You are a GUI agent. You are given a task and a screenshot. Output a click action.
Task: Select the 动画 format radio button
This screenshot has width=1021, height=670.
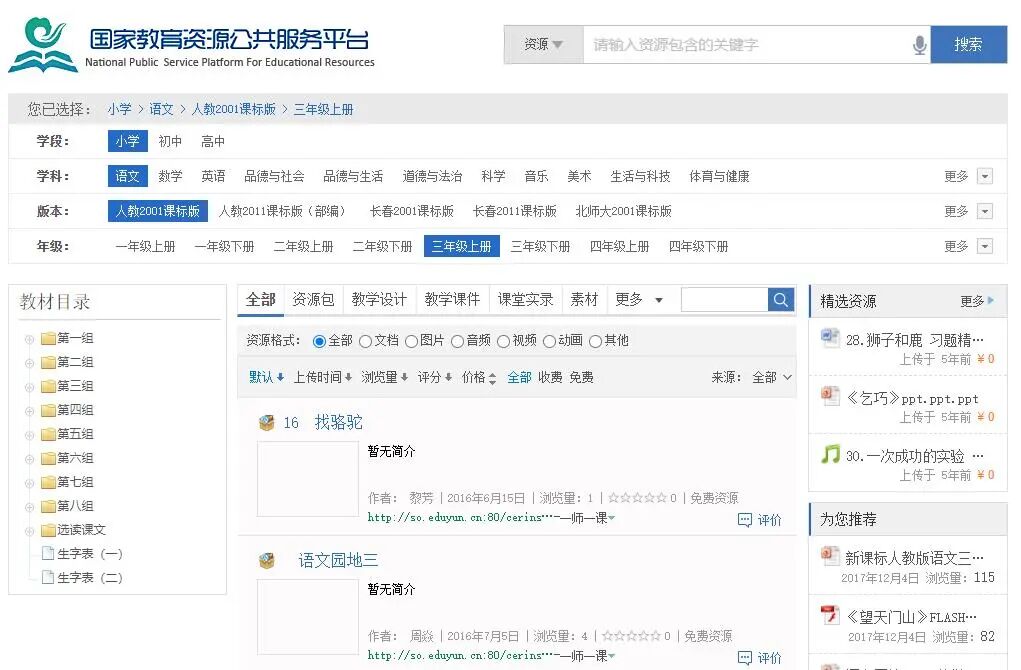point(550,341)
